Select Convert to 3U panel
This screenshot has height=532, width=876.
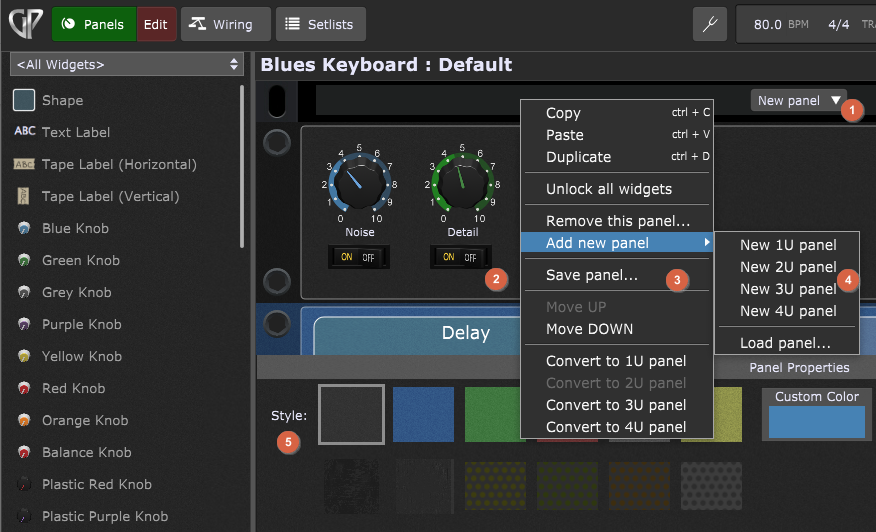click(617, 405)
